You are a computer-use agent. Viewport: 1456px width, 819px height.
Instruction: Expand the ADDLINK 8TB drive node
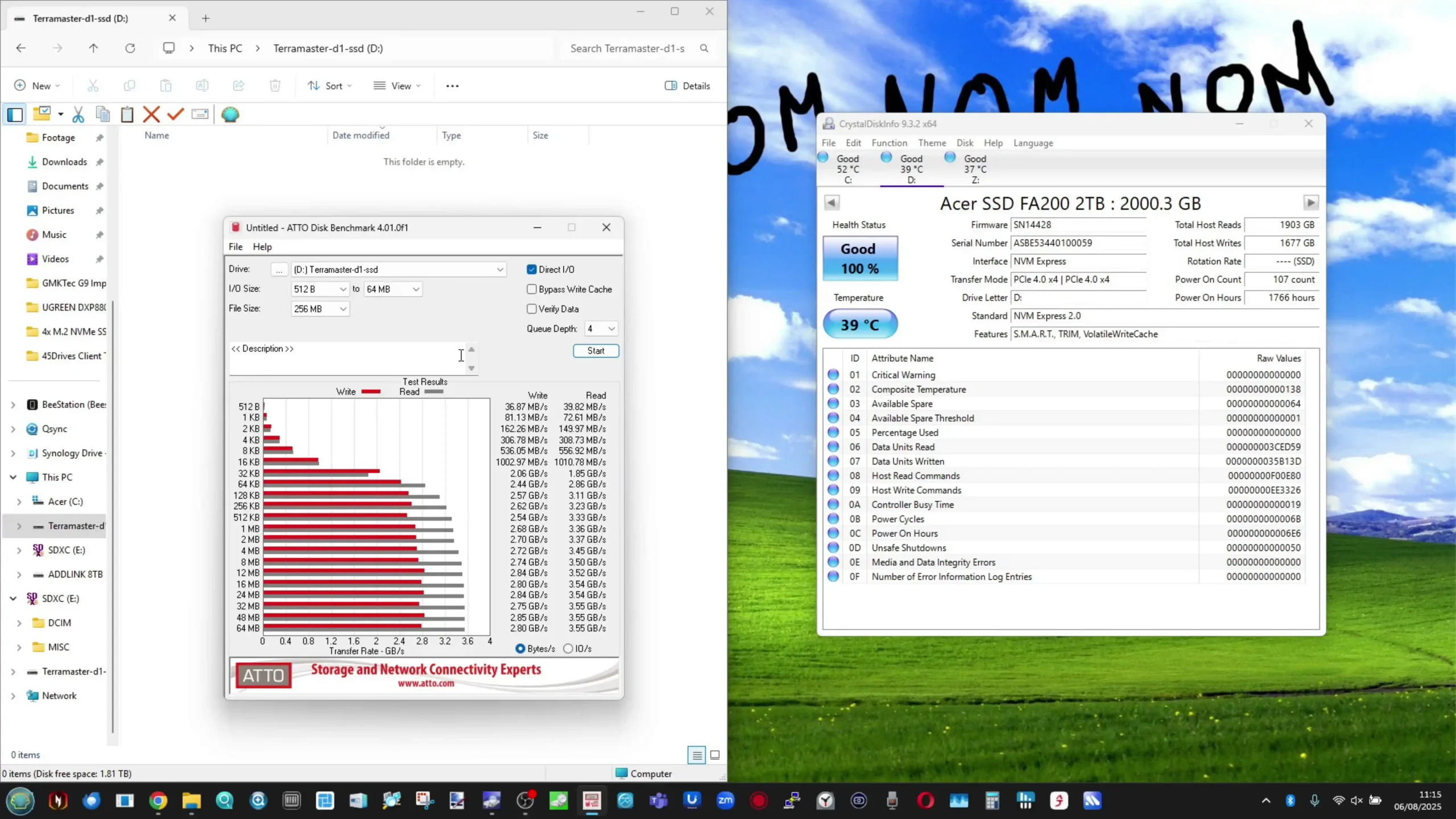(x=19, y=574)
